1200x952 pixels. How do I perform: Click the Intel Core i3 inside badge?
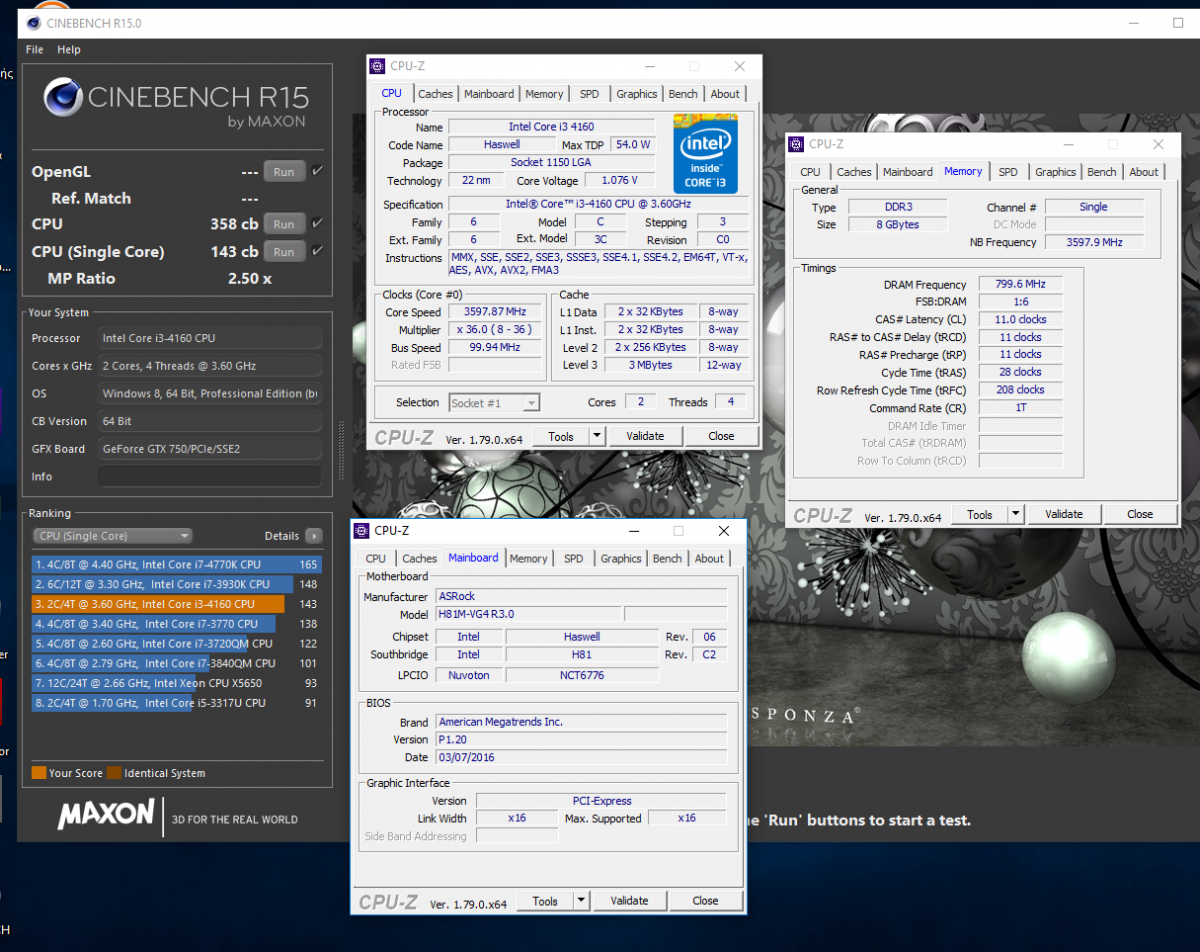pyautogui.click(x=705, y=154)
